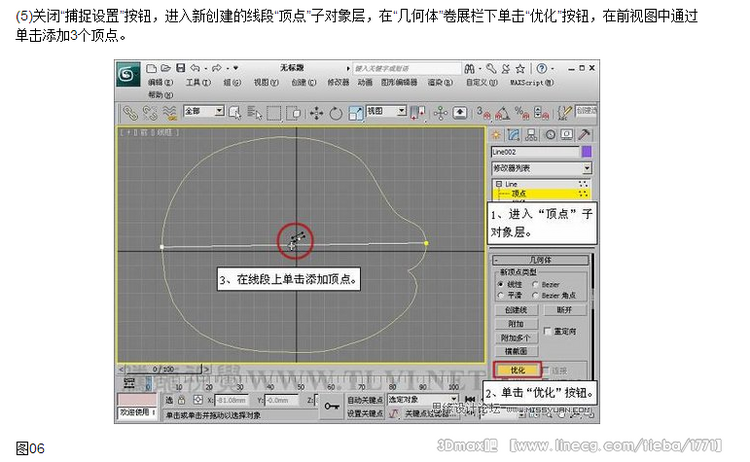Collapse the Line tree node in modifier stack
Image resolution: width=750 pixels, height=462 pixels.
(x=499, y=184)
